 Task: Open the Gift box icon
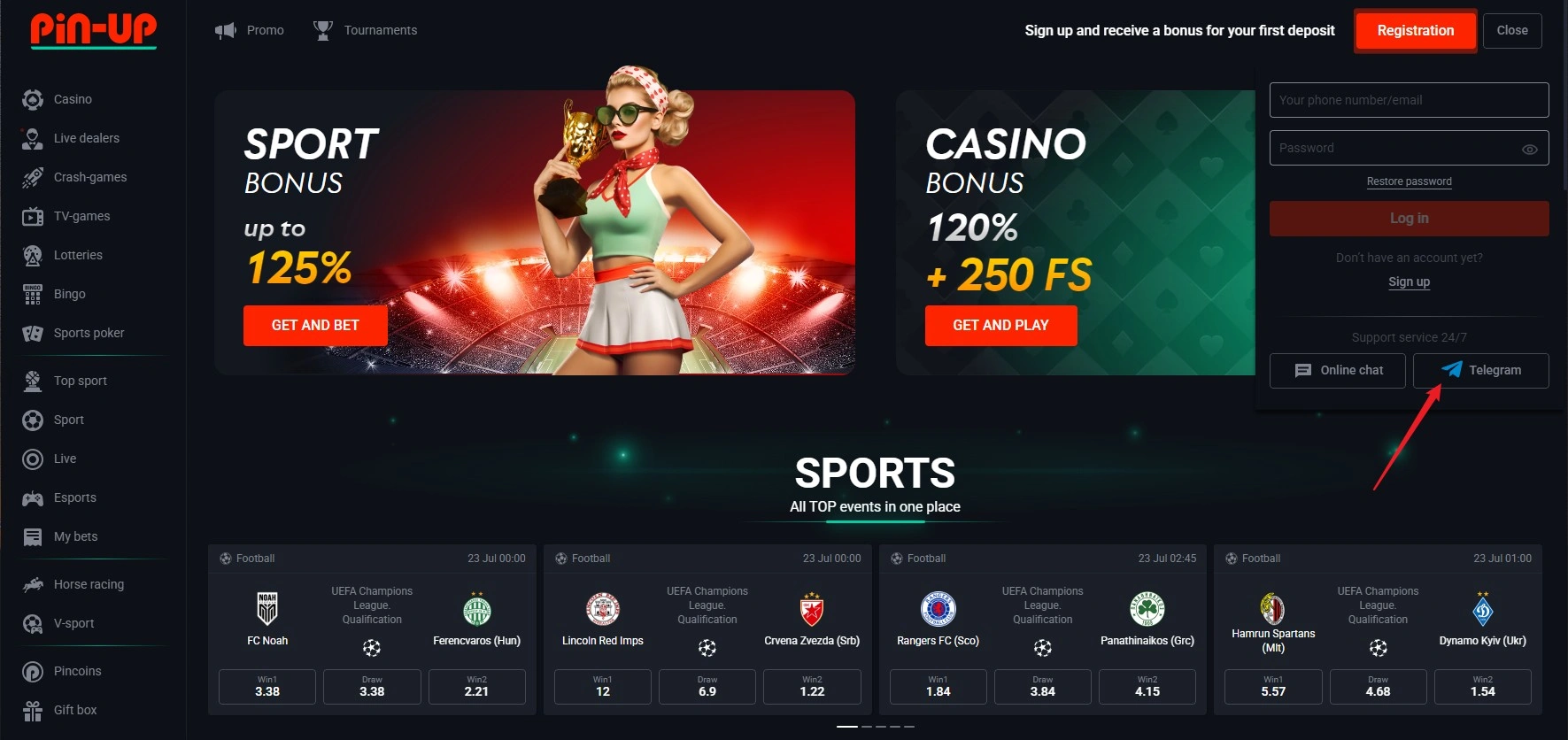33,710
